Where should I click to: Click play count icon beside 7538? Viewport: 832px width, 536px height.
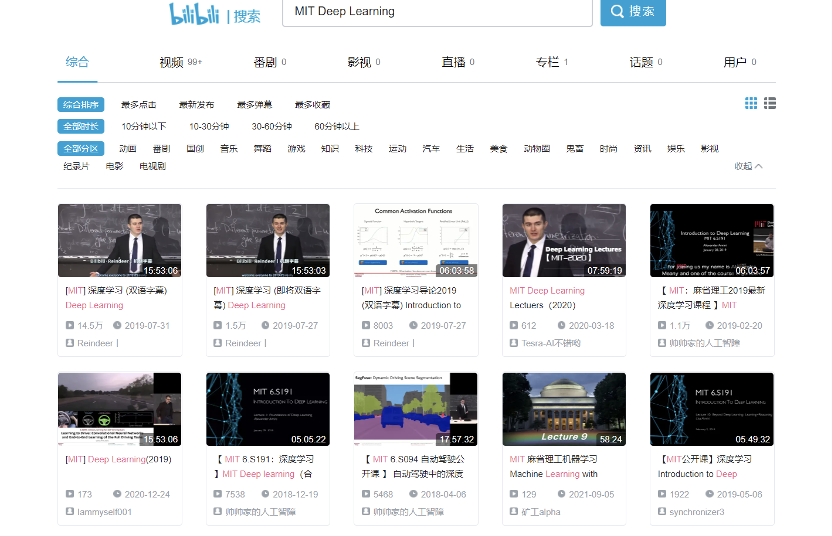pos(218,494)
